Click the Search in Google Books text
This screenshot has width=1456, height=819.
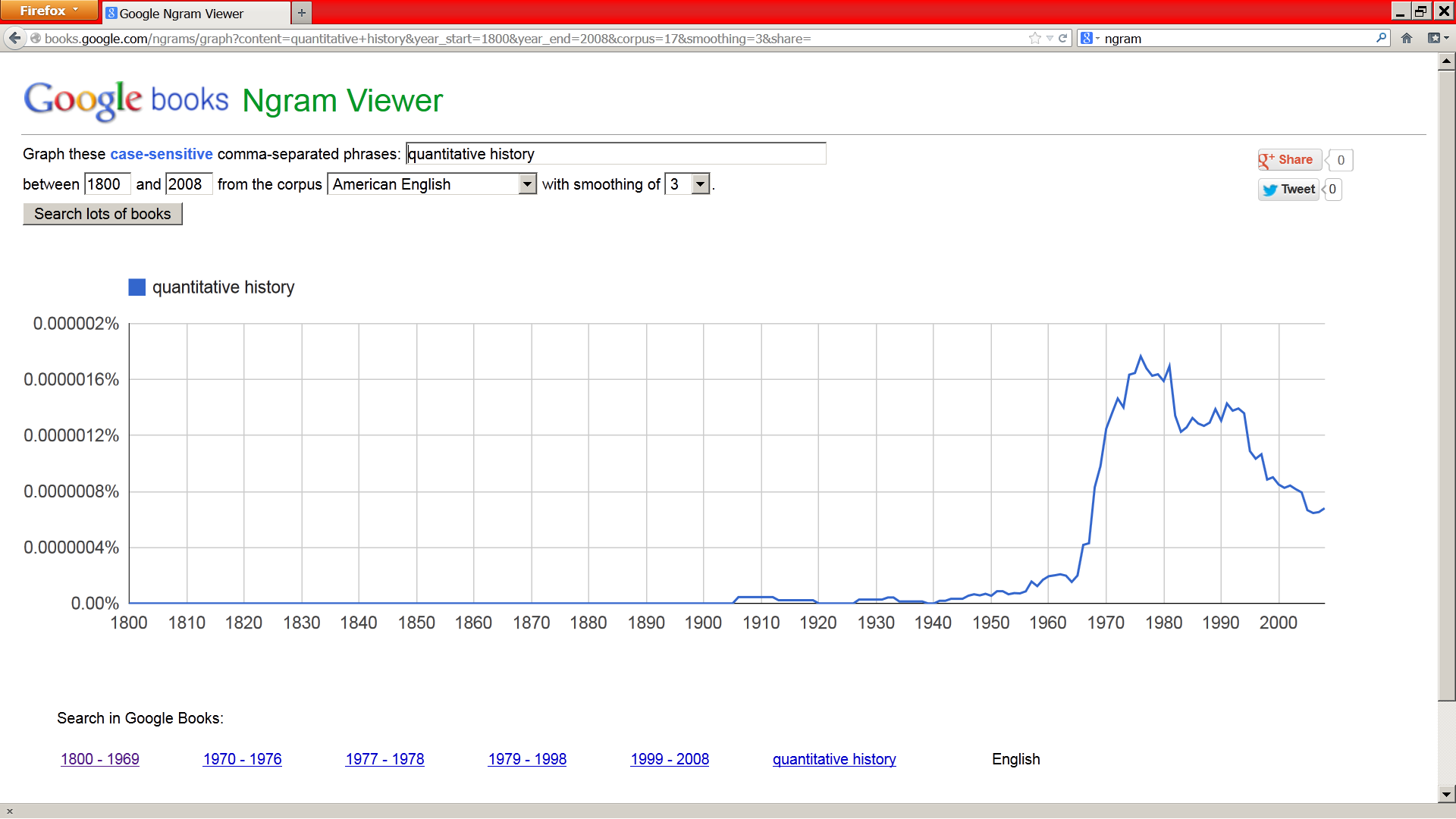(140, 718)
